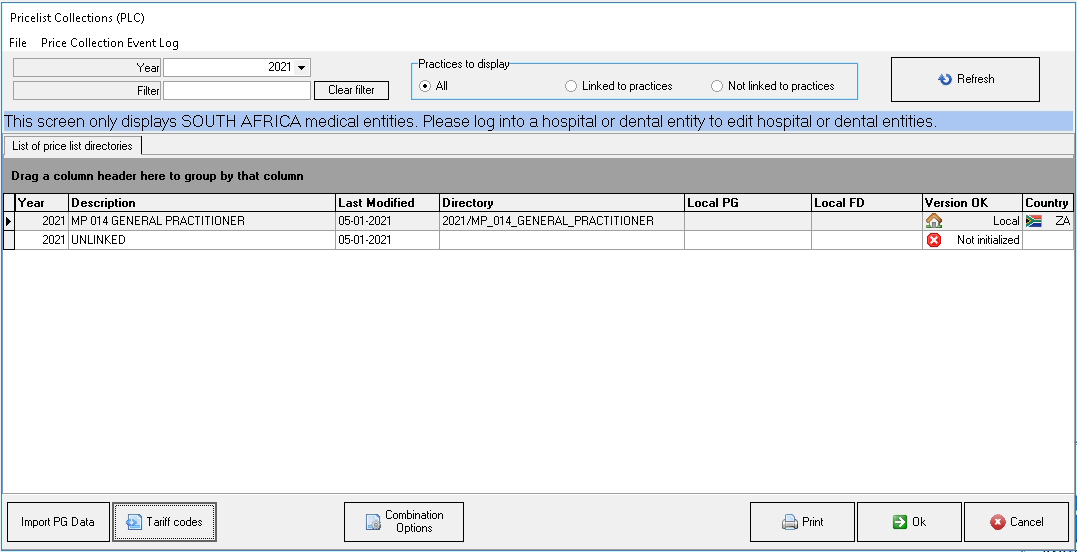This screenshot has height=552, width=1077.
Task: Click inside the Filter text field
Action: (x=237, y=90)
